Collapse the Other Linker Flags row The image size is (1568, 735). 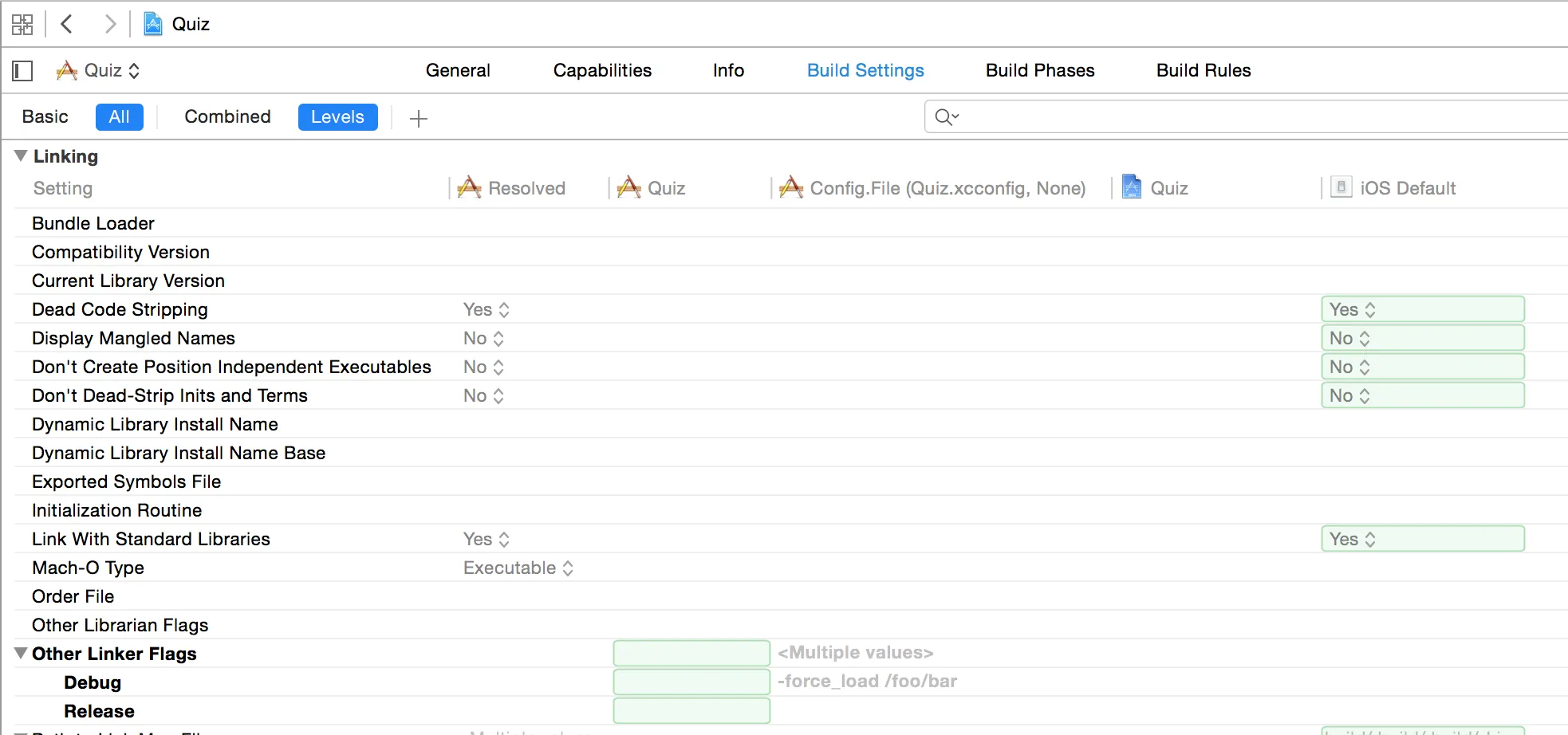point(21,654)
